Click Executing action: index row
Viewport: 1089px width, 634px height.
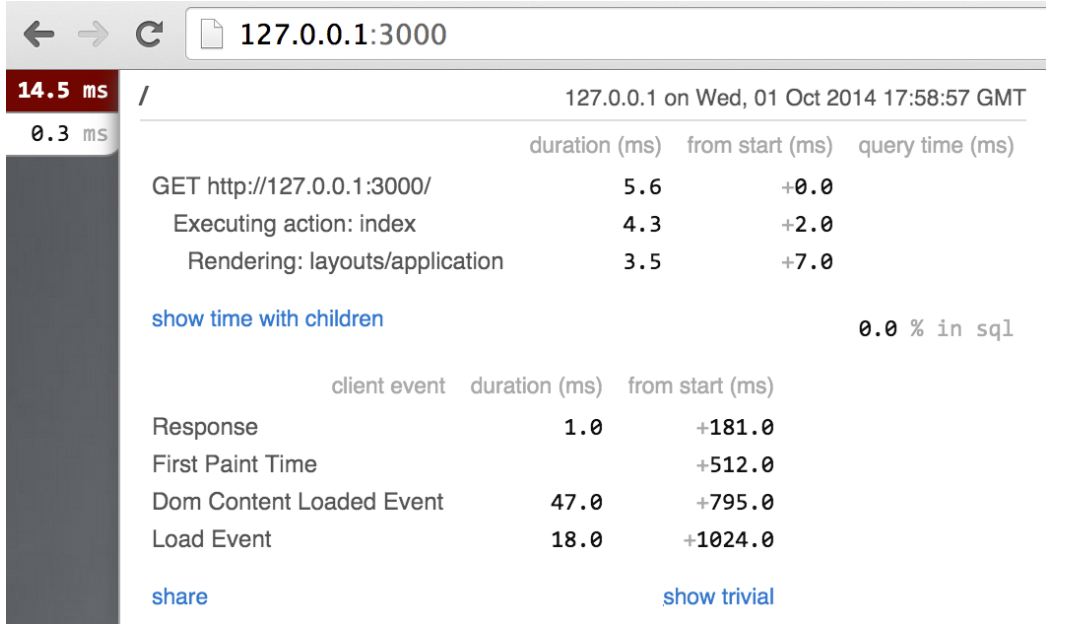294,224
